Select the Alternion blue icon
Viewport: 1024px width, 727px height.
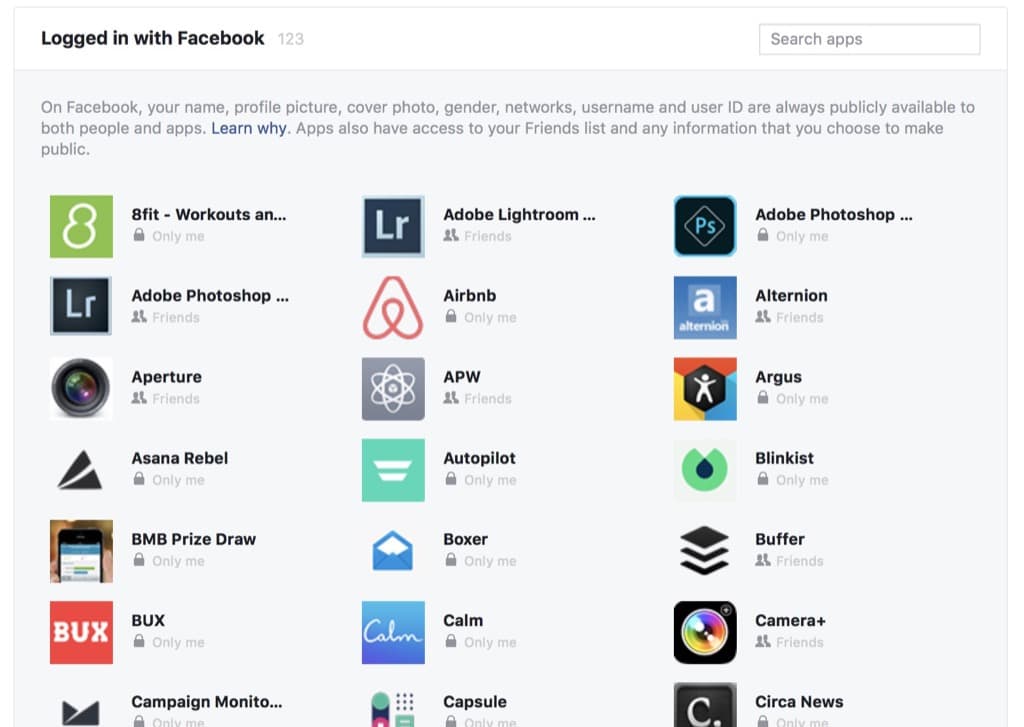tap(705, 308)
